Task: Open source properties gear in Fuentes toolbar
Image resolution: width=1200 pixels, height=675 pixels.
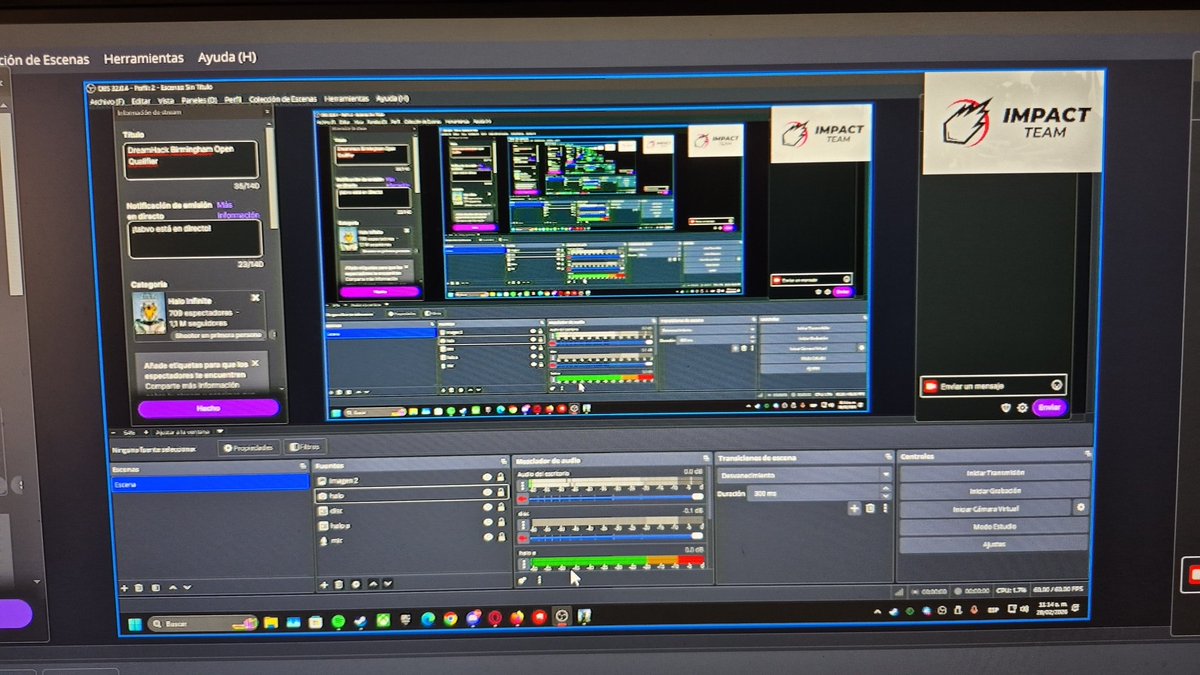Action: pos(356,584)
